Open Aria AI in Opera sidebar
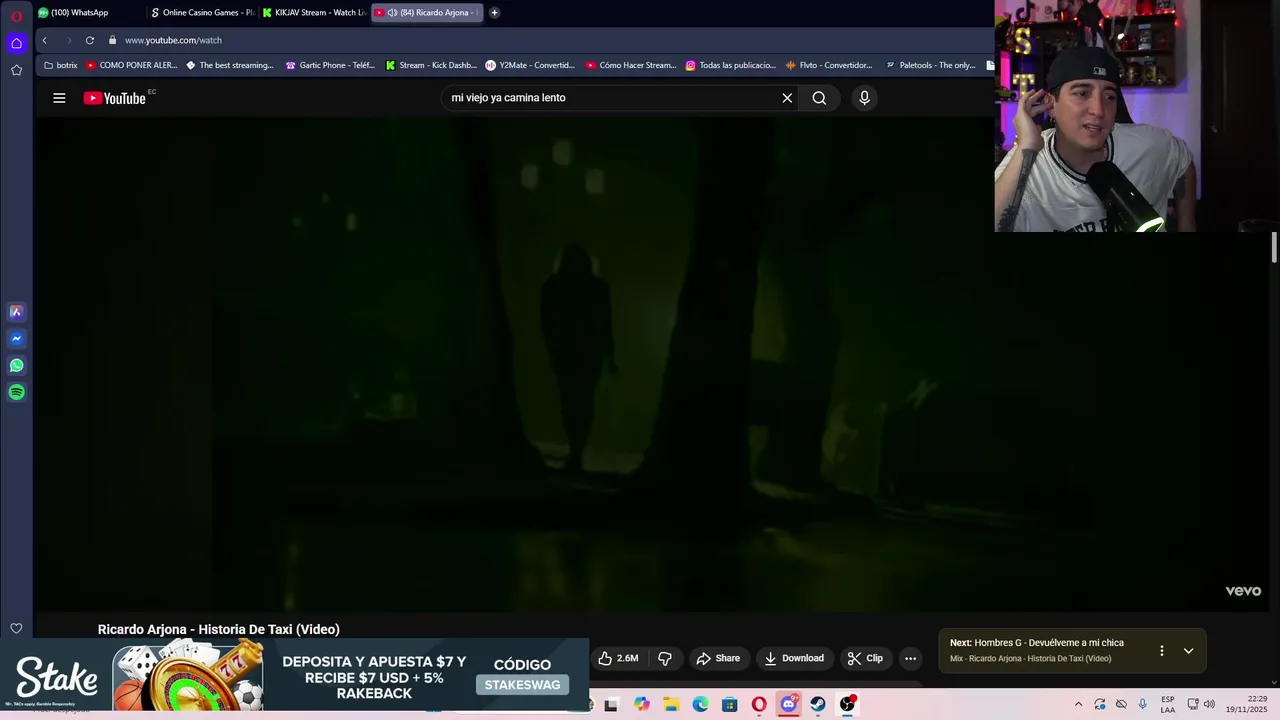Screen dimensions: 1280x720 click(16, 312)
